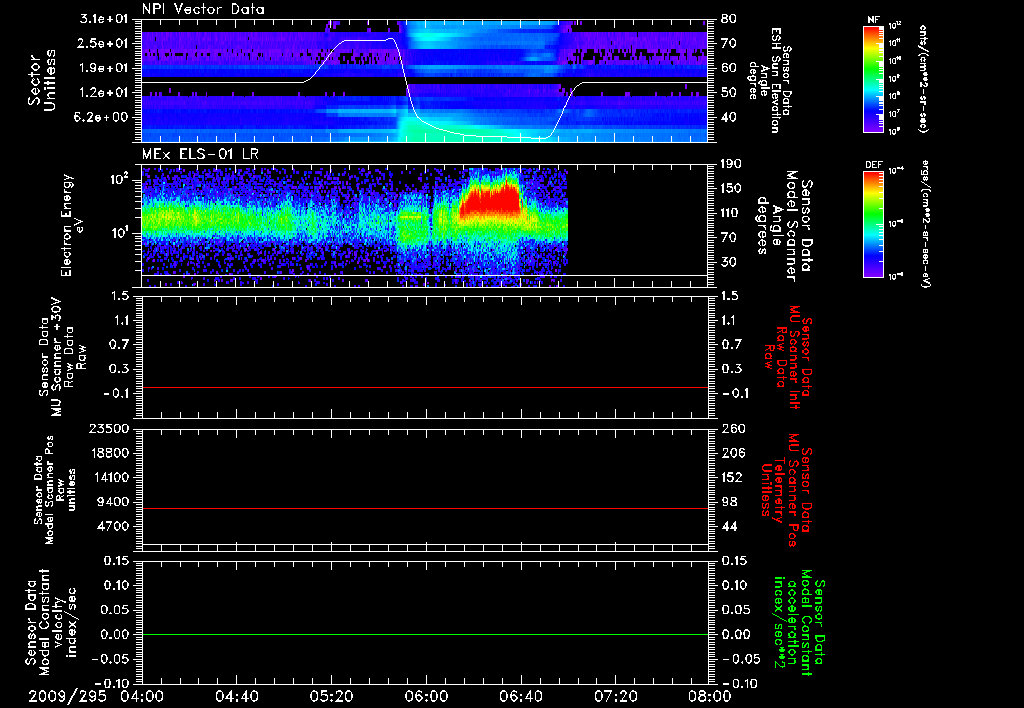Click the 04:40 time axis label

point(236,696)
